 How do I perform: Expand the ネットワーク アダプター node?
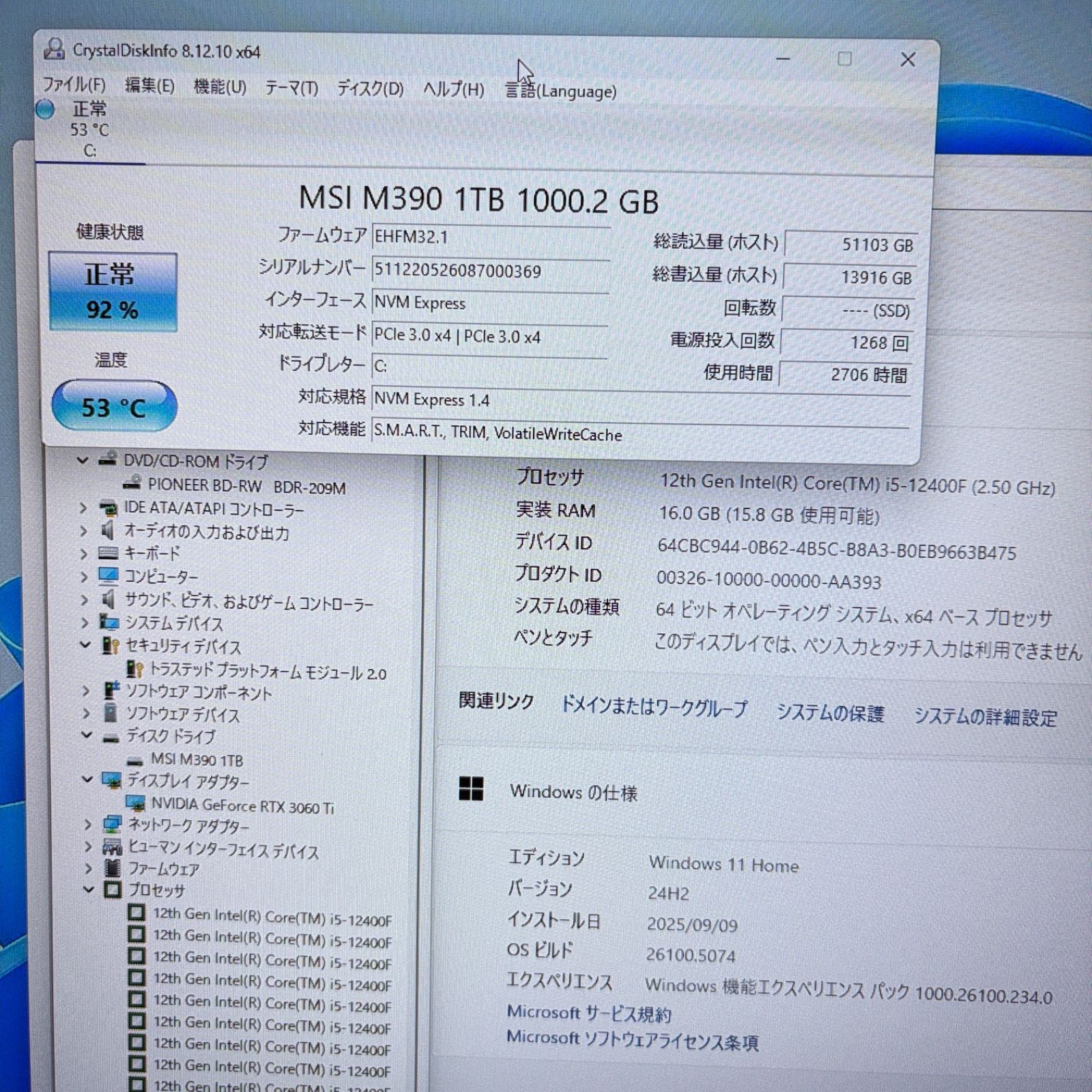coord(88,824)
